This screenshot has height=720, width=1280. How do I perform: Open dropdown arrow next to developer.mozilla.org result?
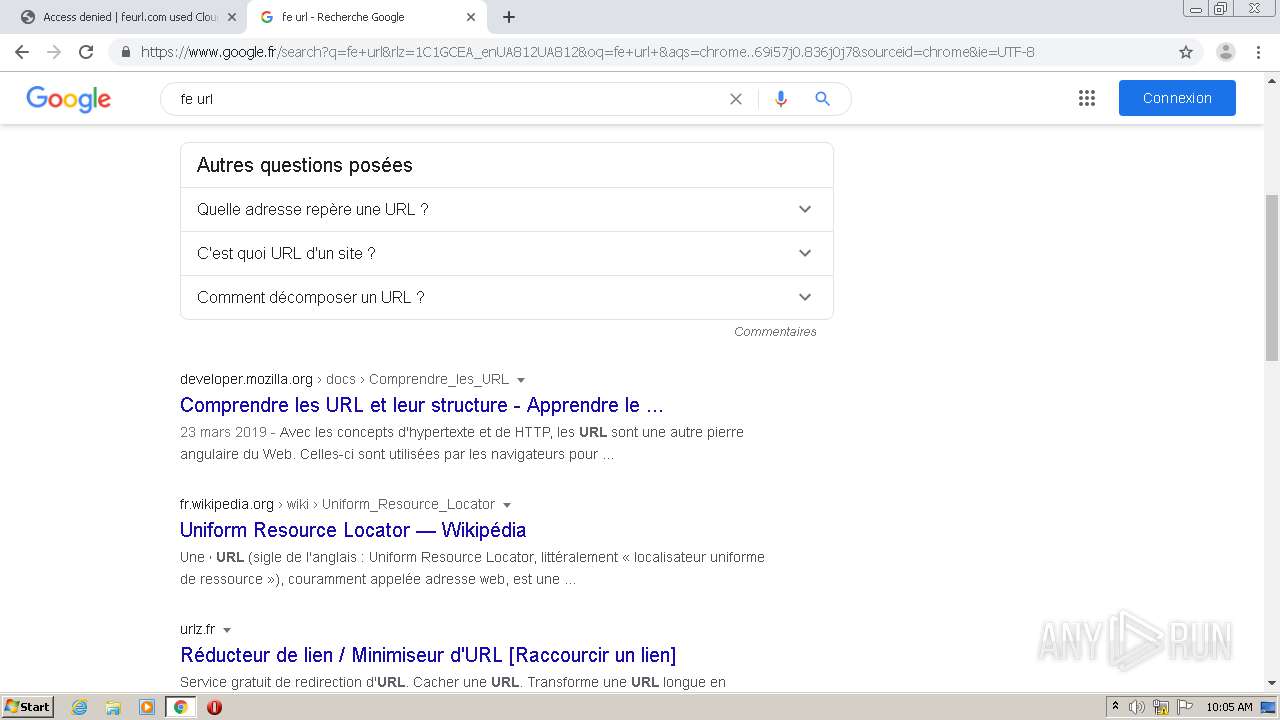click(x=521, y=380)
